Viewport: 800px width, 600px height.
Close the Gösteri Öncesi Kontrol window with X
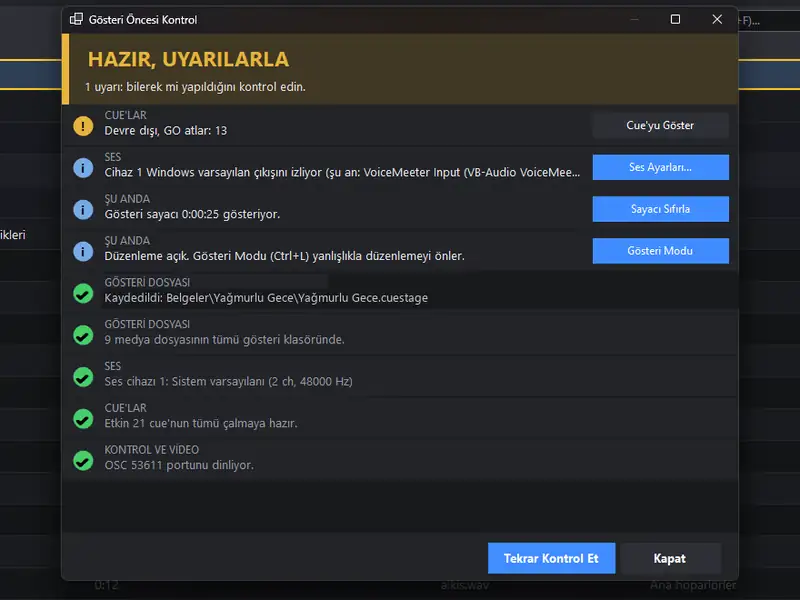click(x=717, y=19)
